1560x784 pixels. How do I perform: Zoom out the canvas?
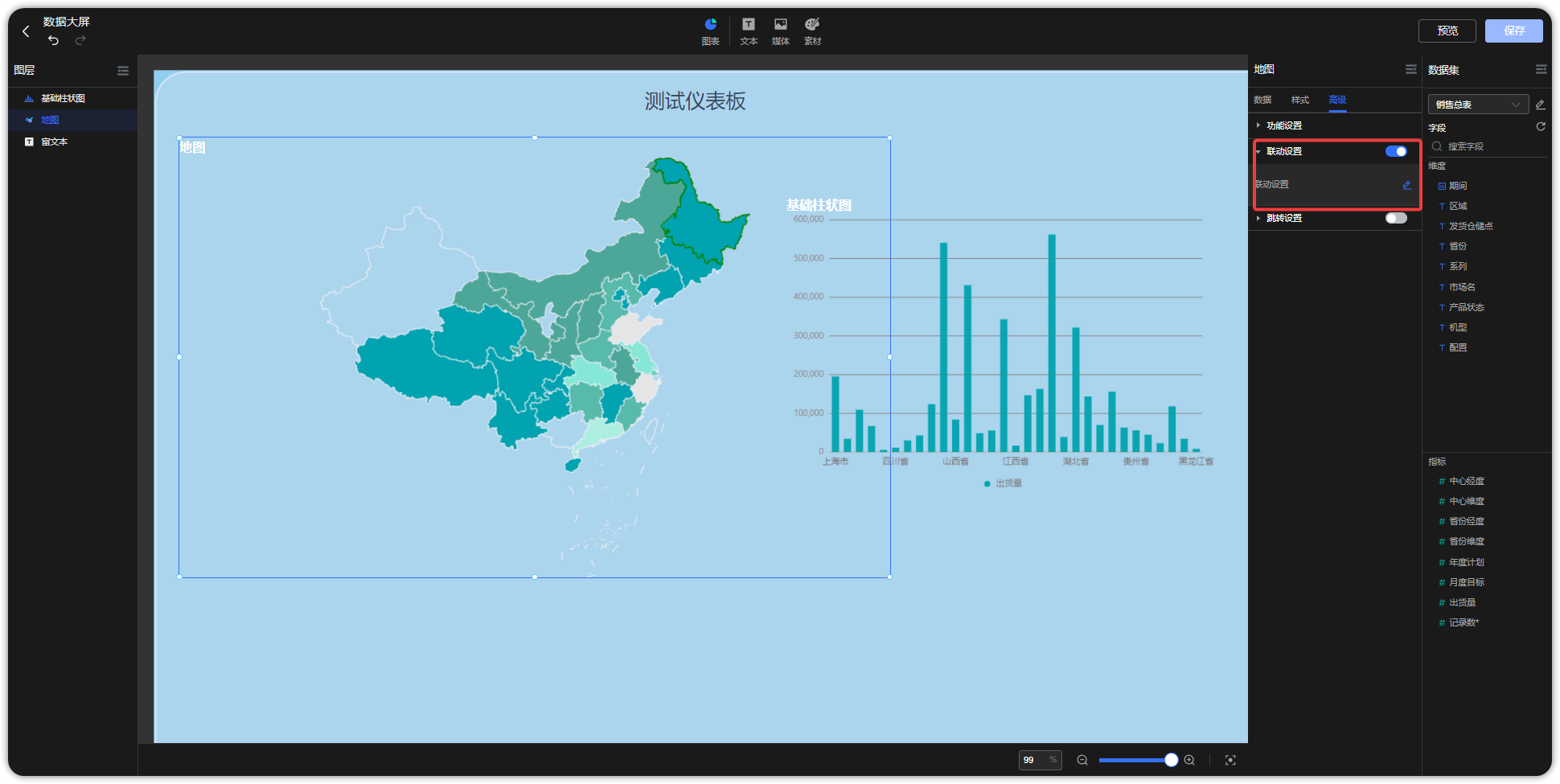click(x=1082, y=760)
